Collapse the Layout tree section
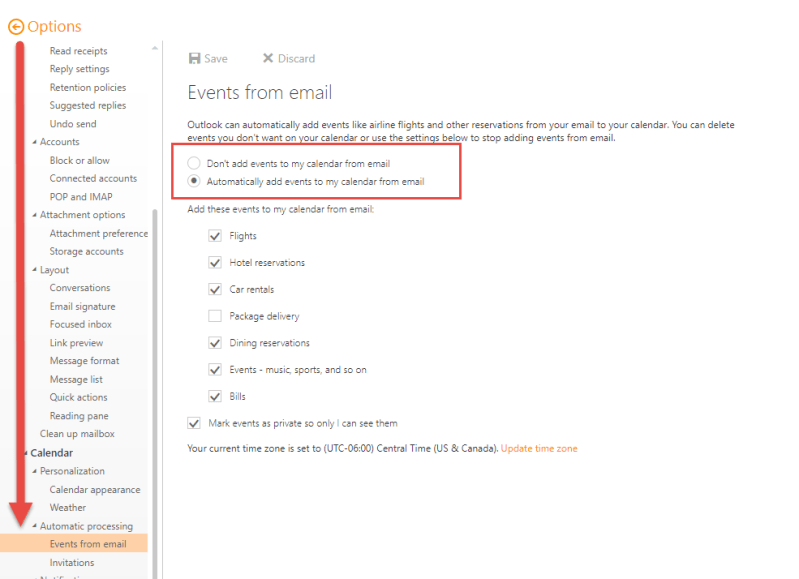Screen dimensions: 799x579 pos(33,271)
